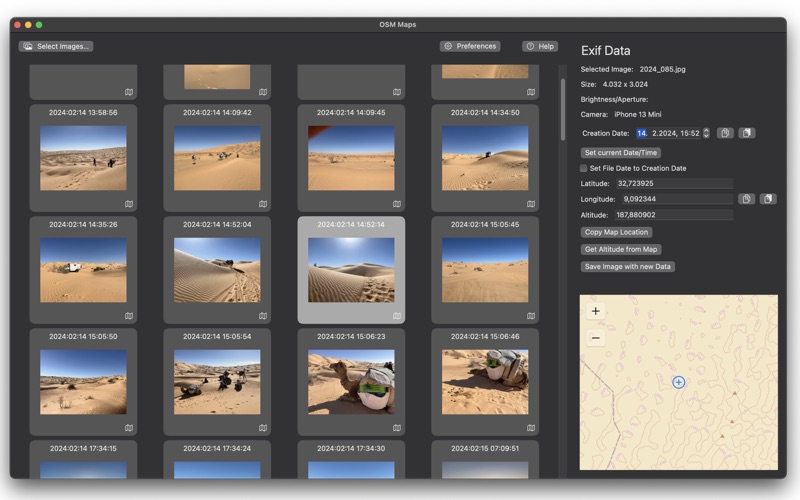
Task: Click the thumbnail grid vertical scrollbar
Action: click(563, 109)
